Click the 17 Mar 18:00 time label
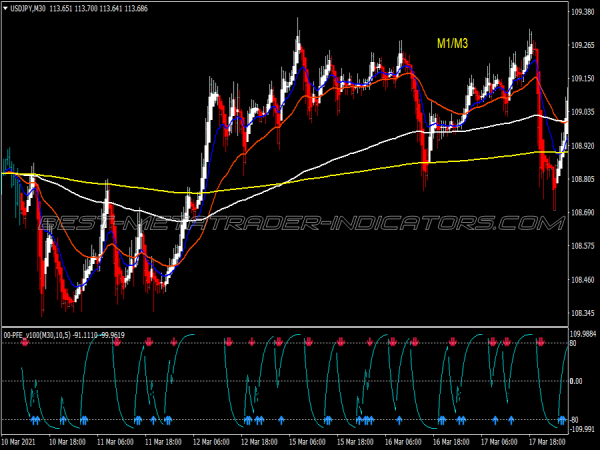The image size is (600, 450). 548,441
